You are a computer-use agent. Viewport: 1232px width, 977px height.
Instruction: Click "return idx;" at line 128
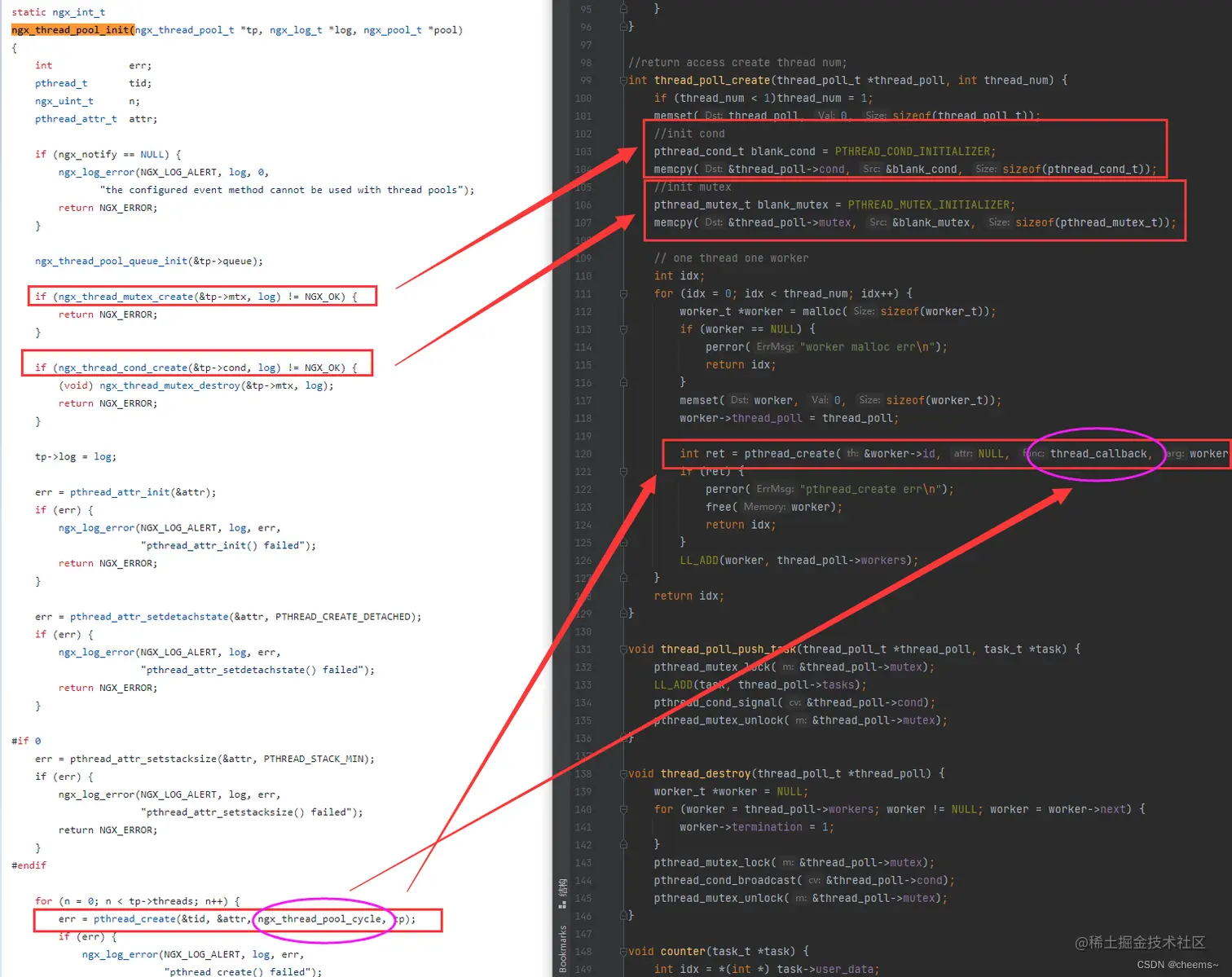(x=689, y=596)
